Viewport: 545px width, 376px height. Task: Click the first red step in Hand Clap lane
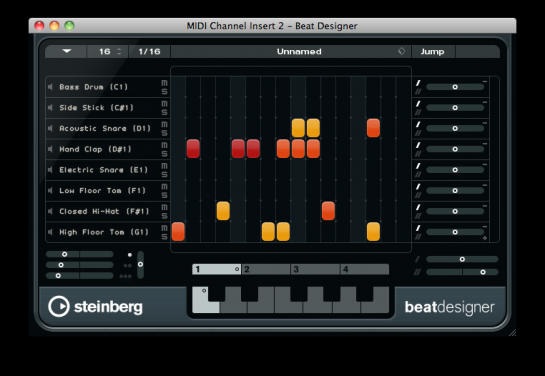coord(193,149)
